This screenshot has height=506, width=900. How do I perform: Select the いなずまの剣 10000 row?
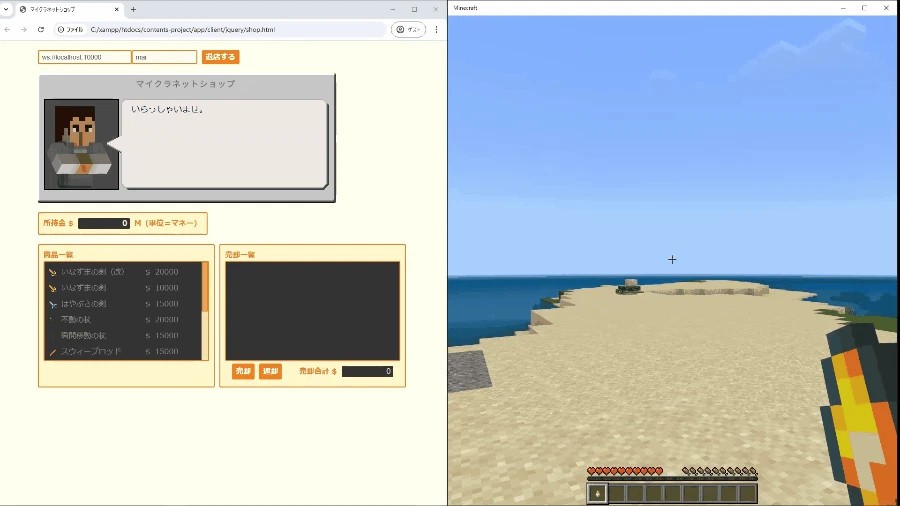click(x=123, y=288)
